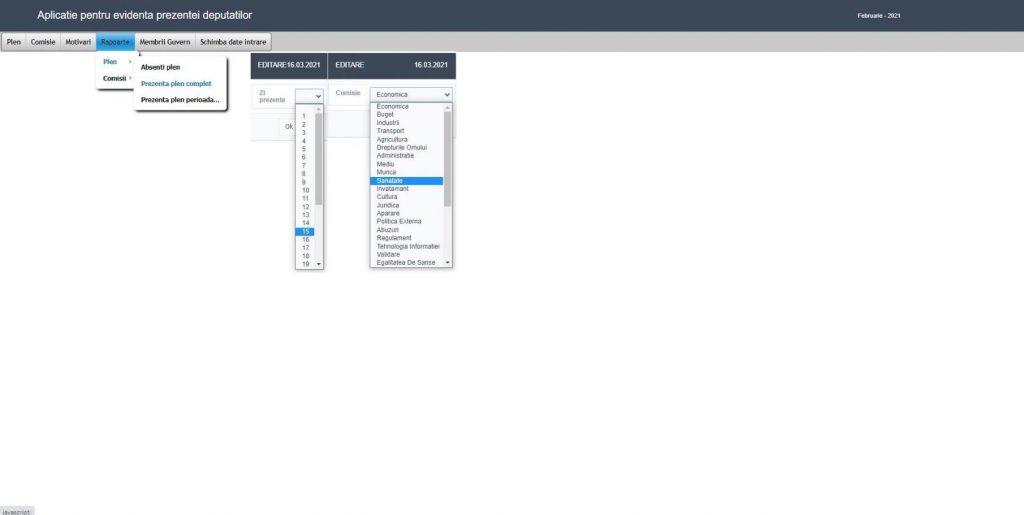Select Tehnologia Informatiei commission
Screen dimensions: 1024x515
pyautogui.click(x=407, y=246)
